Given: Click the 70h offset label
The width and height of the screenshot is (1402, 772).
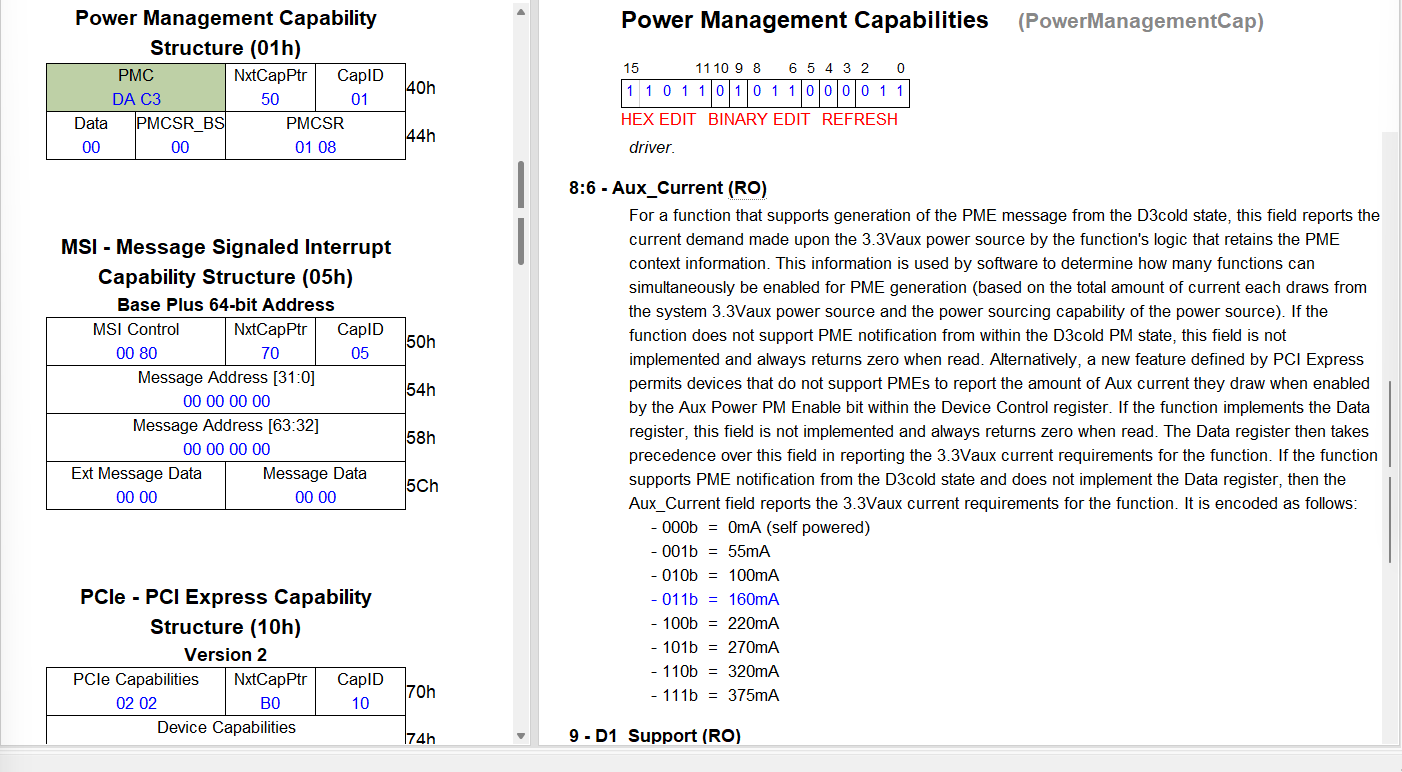Looking at the screenshot, I should [x=421, y=692].
